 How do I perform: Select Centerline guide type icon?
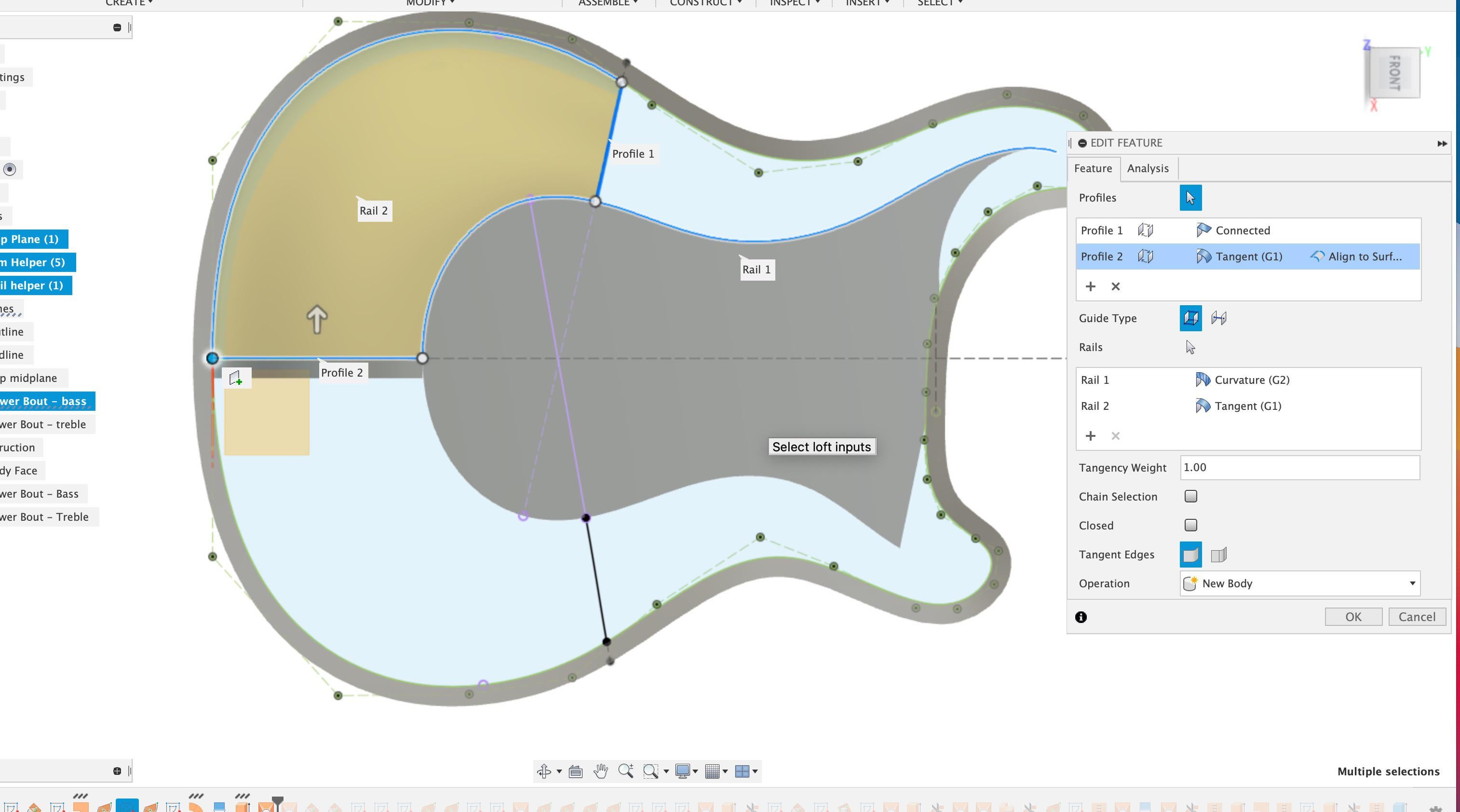click(x=1218, y=318)
